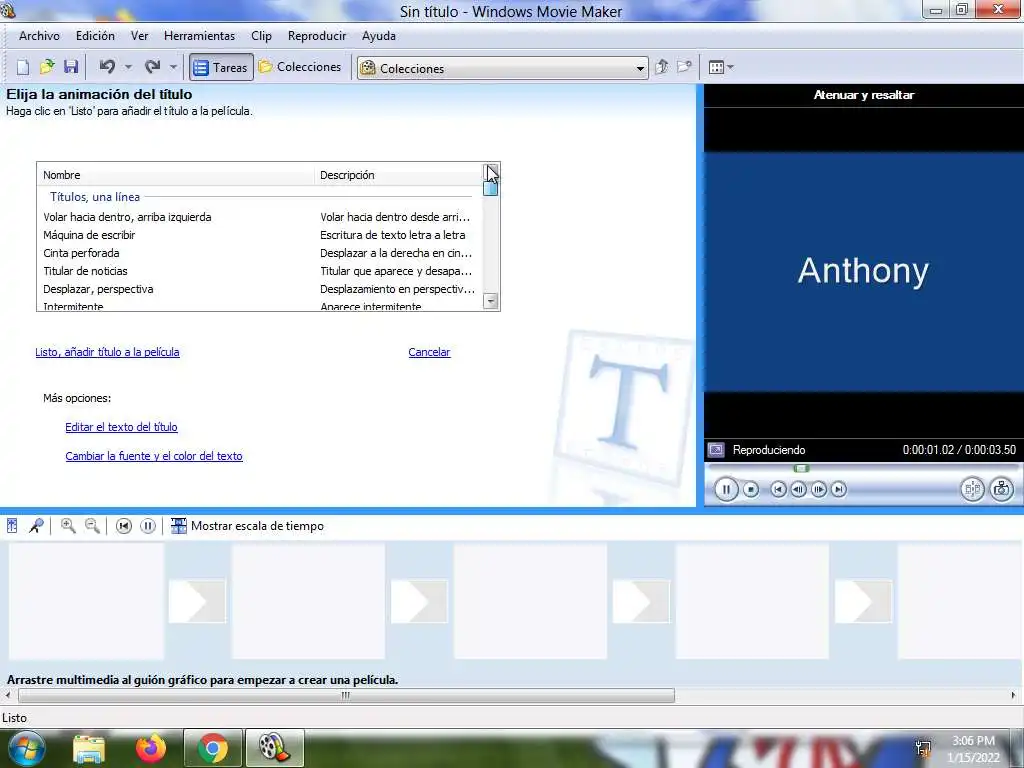Image resolution: width=1024 pixels, height=768 pixels.
Task: Click 'Editar el texto del título'
Action: pyautogui.click(x=121, y=427)
